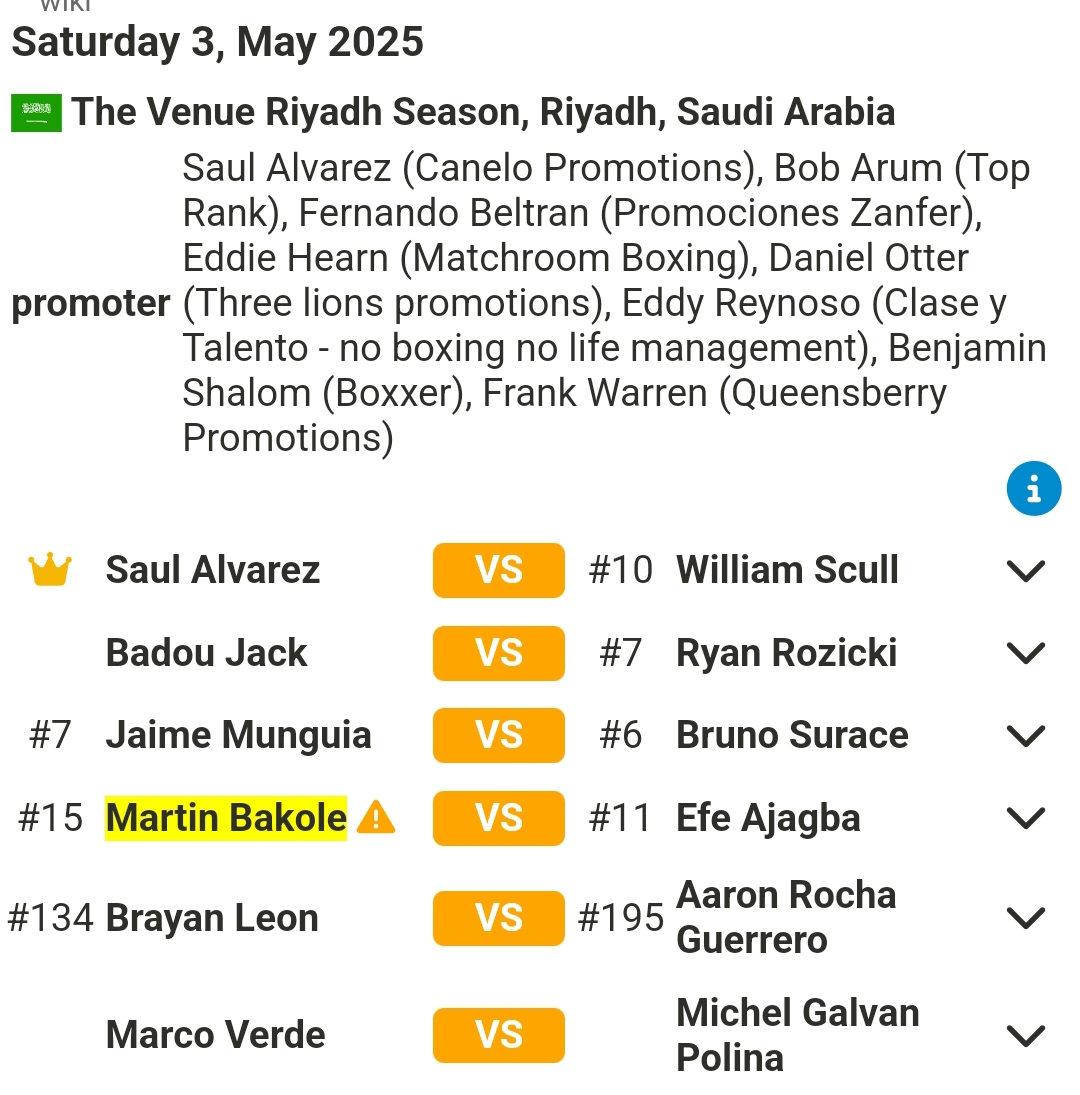The height and width of the screenshot is (1095, 1080).
Task: Click the blue info icon
Action: click(1033, 488)
